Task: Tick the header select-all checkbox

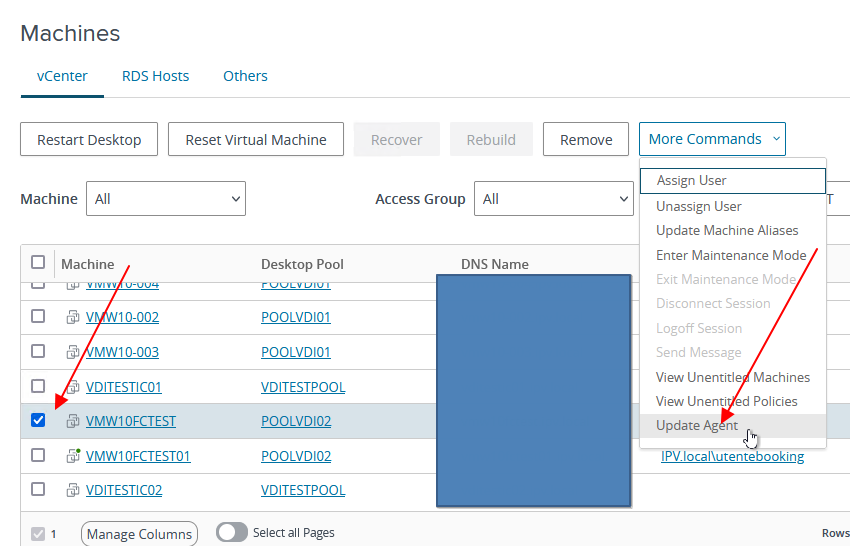Action: pyautogui.click(x=38, y=262)
